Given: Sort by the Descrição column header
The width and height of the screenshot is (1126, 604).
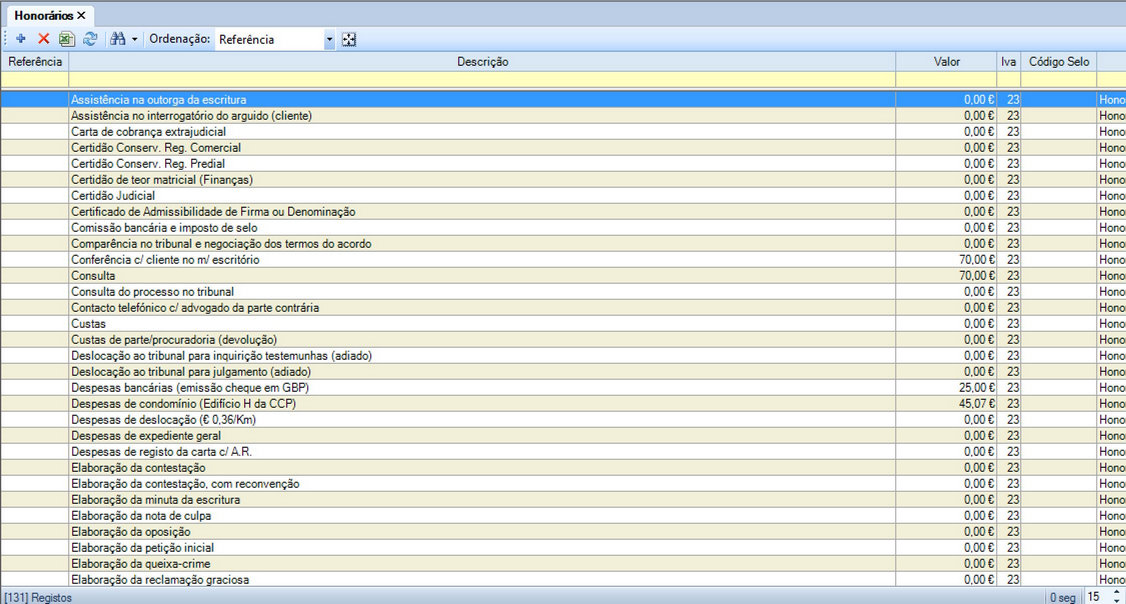Looking at the screenshot, I should point(483,62).
